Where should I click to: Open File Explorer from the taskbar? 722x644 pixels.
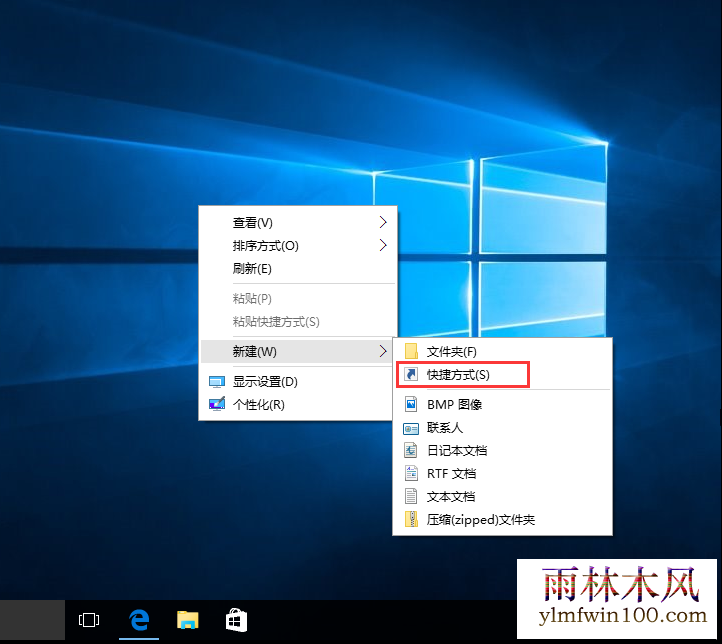tap(187, 620)
